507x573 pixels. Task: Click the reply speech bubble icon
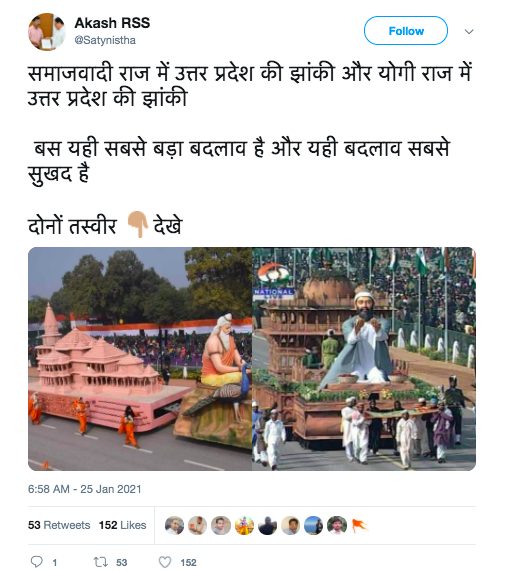click(x=37, y=562)
